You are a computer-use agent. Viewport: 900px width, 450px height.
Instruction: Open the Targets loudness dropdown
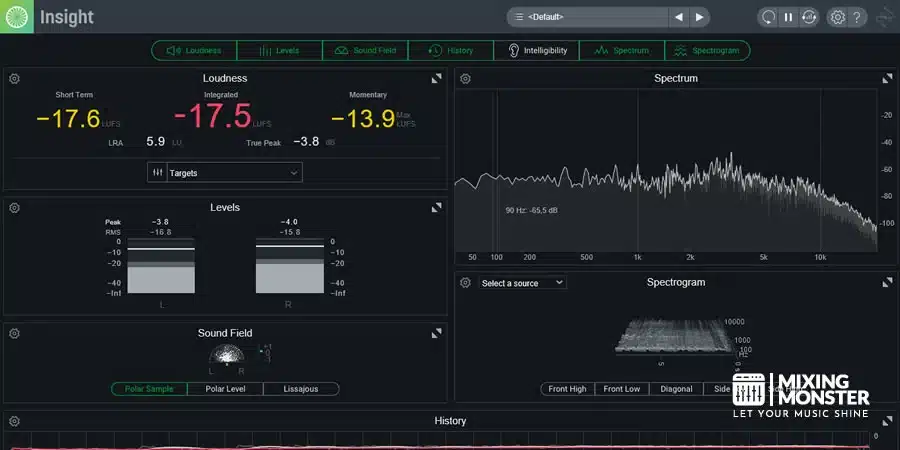(x=225, y=173)
